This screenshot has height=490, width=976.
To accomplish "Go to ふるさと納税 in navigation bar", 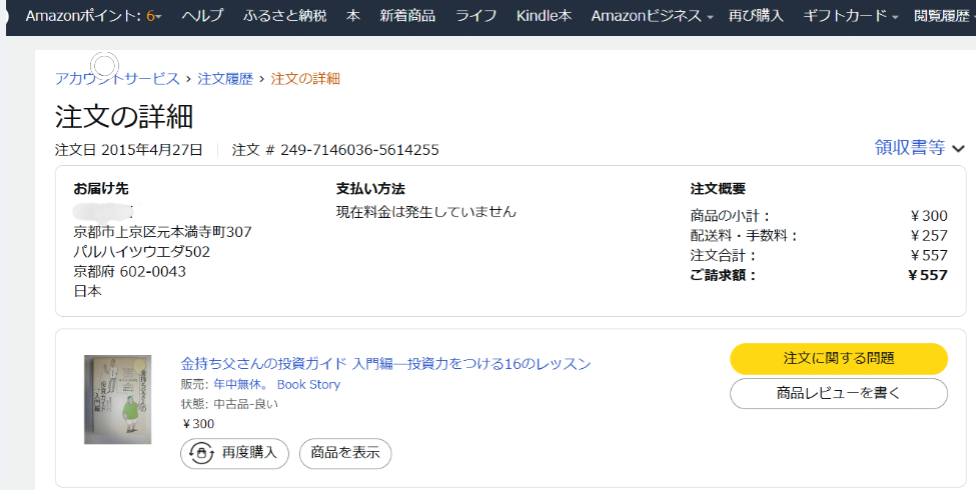I will (x=284, y=16).
